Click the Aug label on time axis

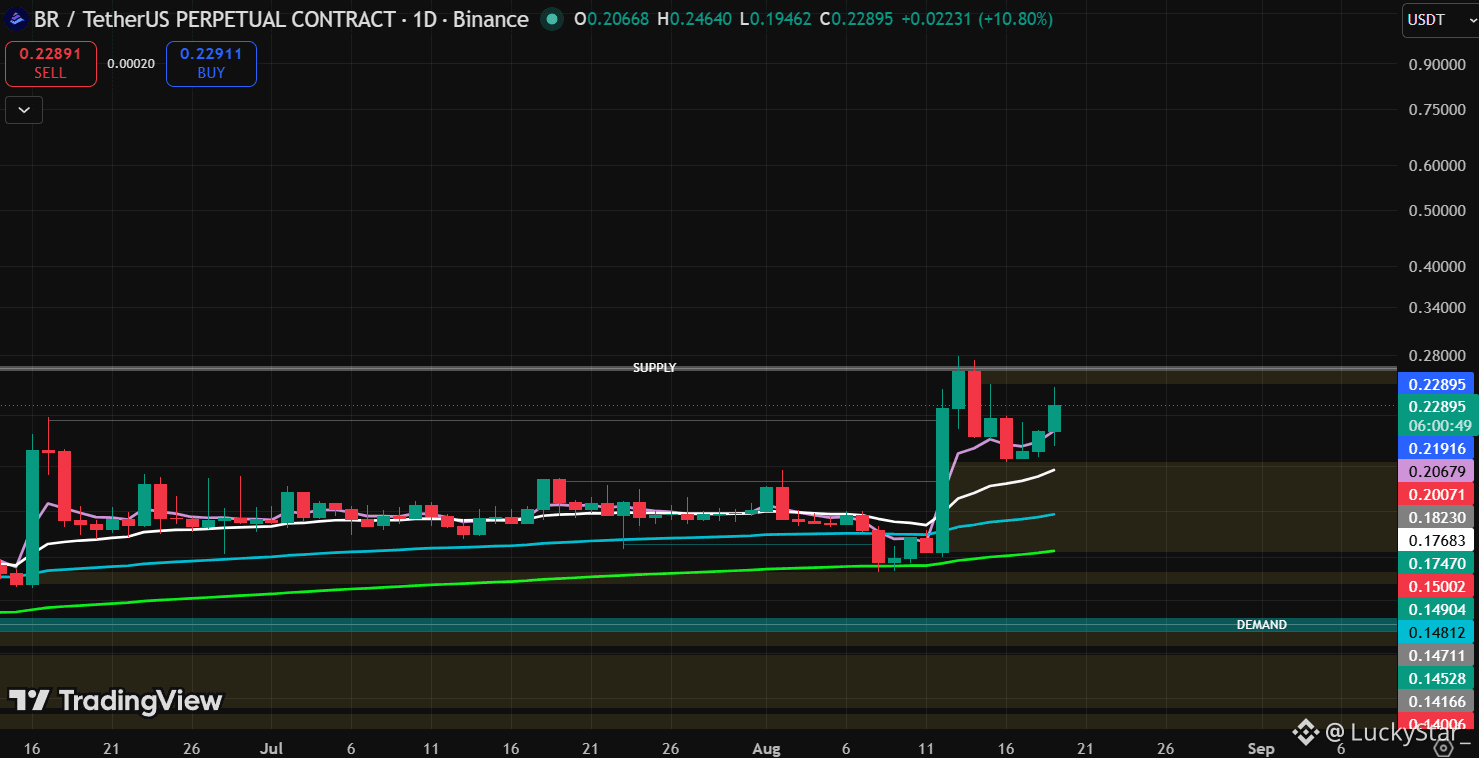click(767, 748)
